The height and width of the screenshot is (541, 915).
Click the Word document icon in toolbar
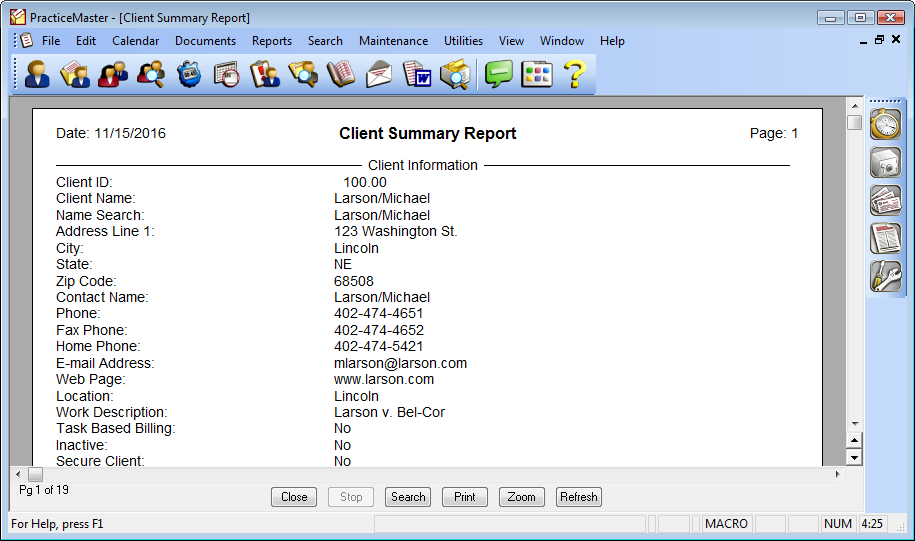(416, 75)
